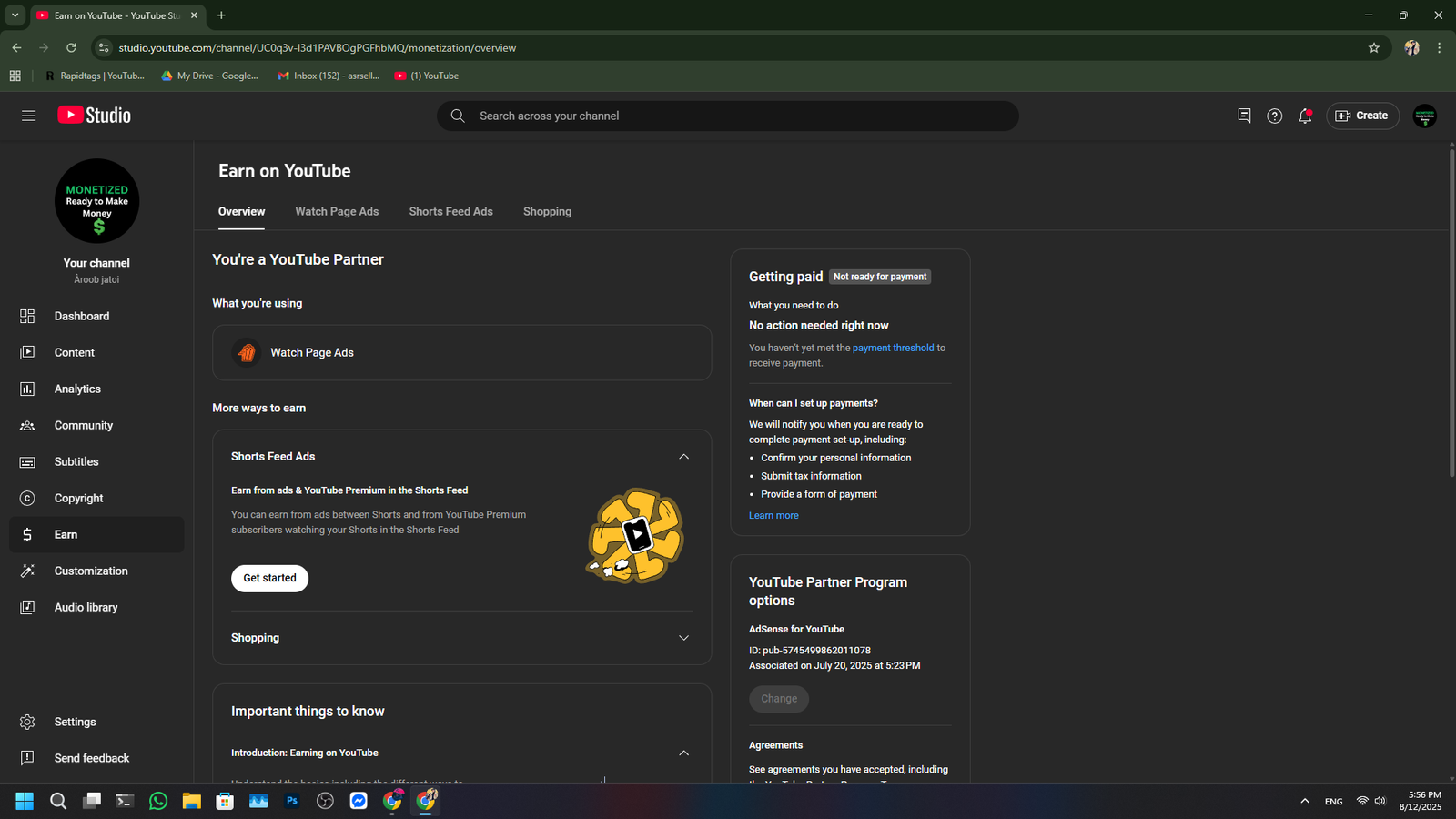This screenshot has width=1456, height=819.
Task: Open a new browser tab
Action: pos(221,15)
